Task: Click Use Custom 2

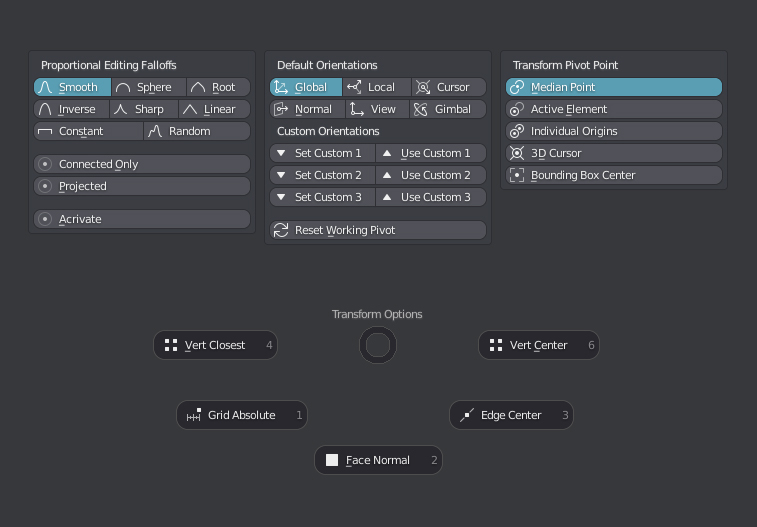Action: click(x=431, y=175)
